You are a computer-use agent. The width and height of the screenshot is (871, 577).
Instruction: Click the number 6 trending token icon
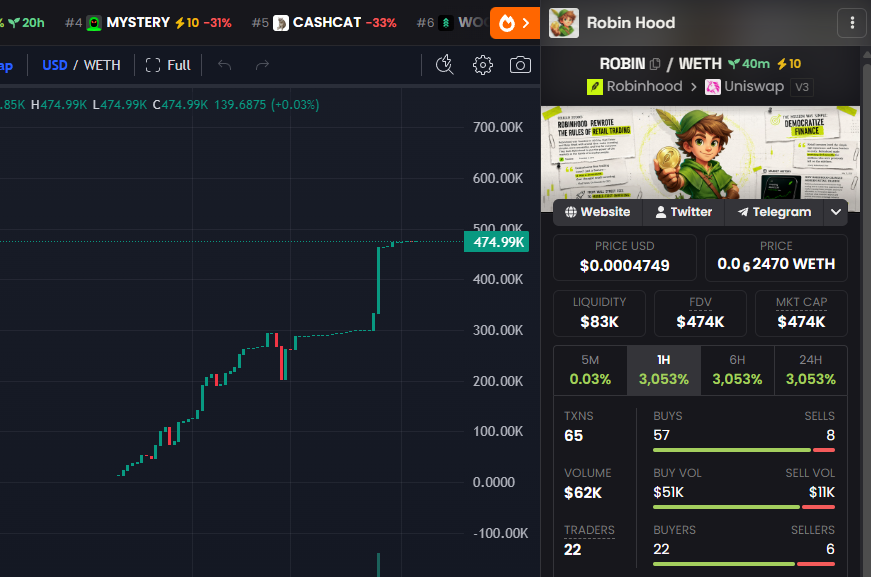(445, 23)
